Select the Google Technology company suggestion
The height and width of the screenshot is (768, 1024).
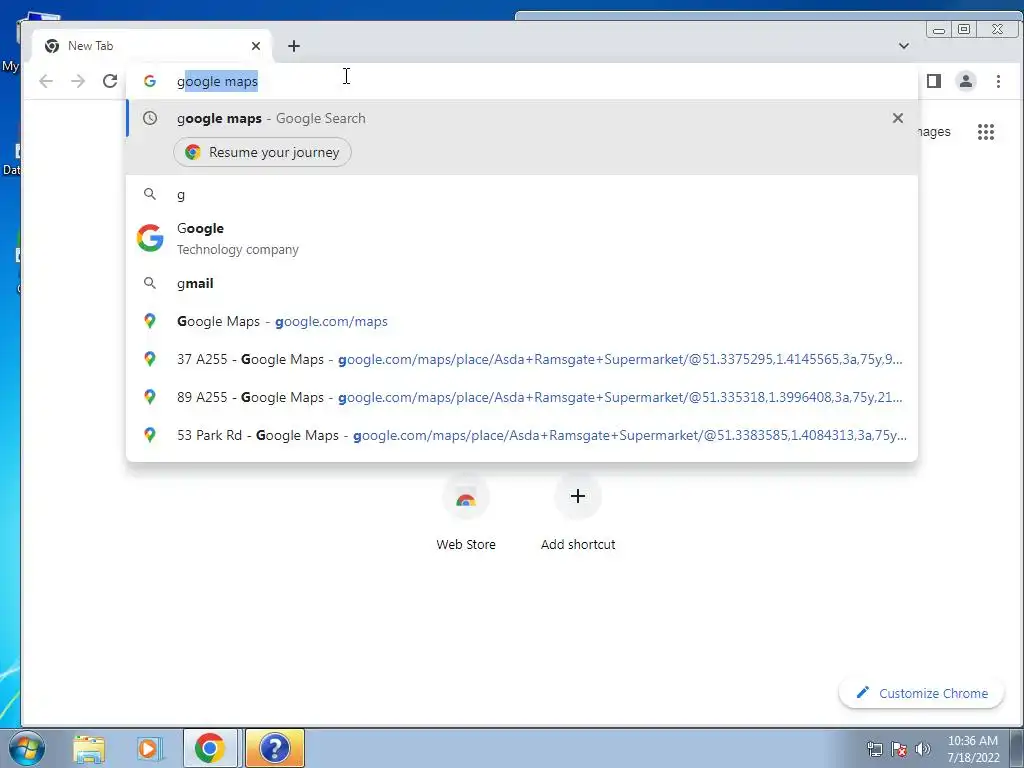click(521, 238)
